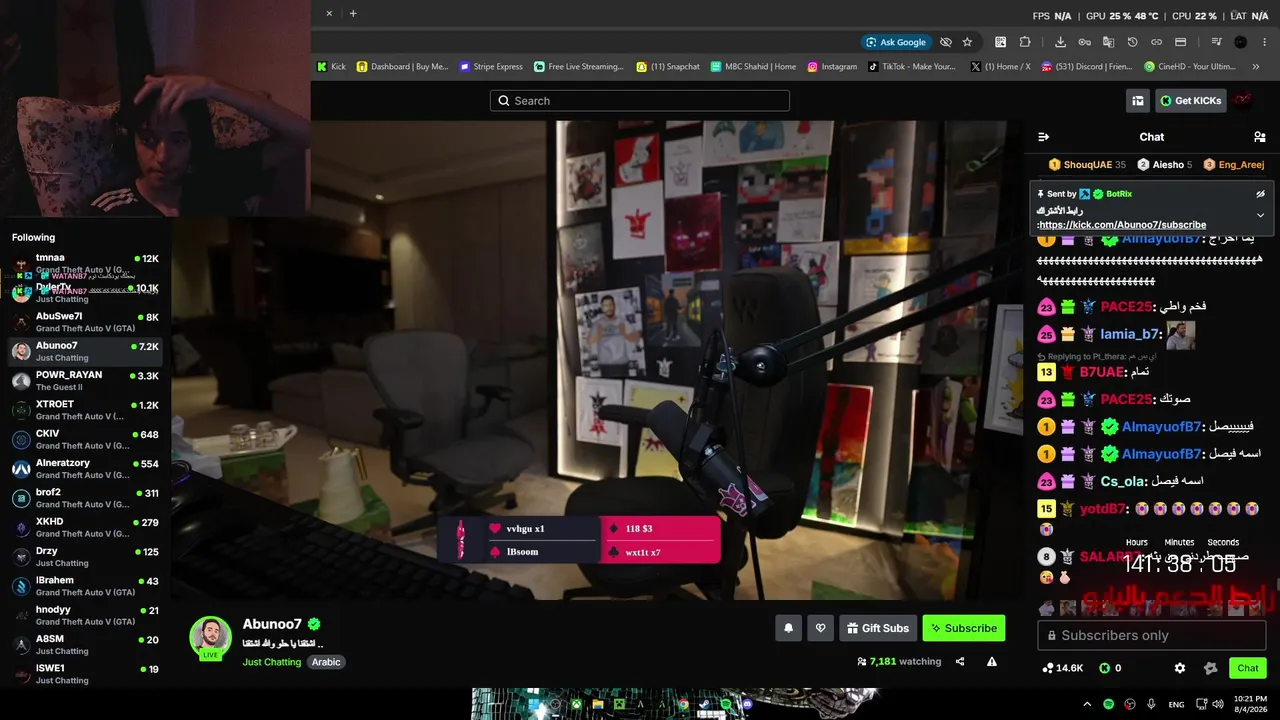The height and width of the screenshot is (720, 1280).
Task: Open the media controls icon in toolbar
Action: [1216, 42]
